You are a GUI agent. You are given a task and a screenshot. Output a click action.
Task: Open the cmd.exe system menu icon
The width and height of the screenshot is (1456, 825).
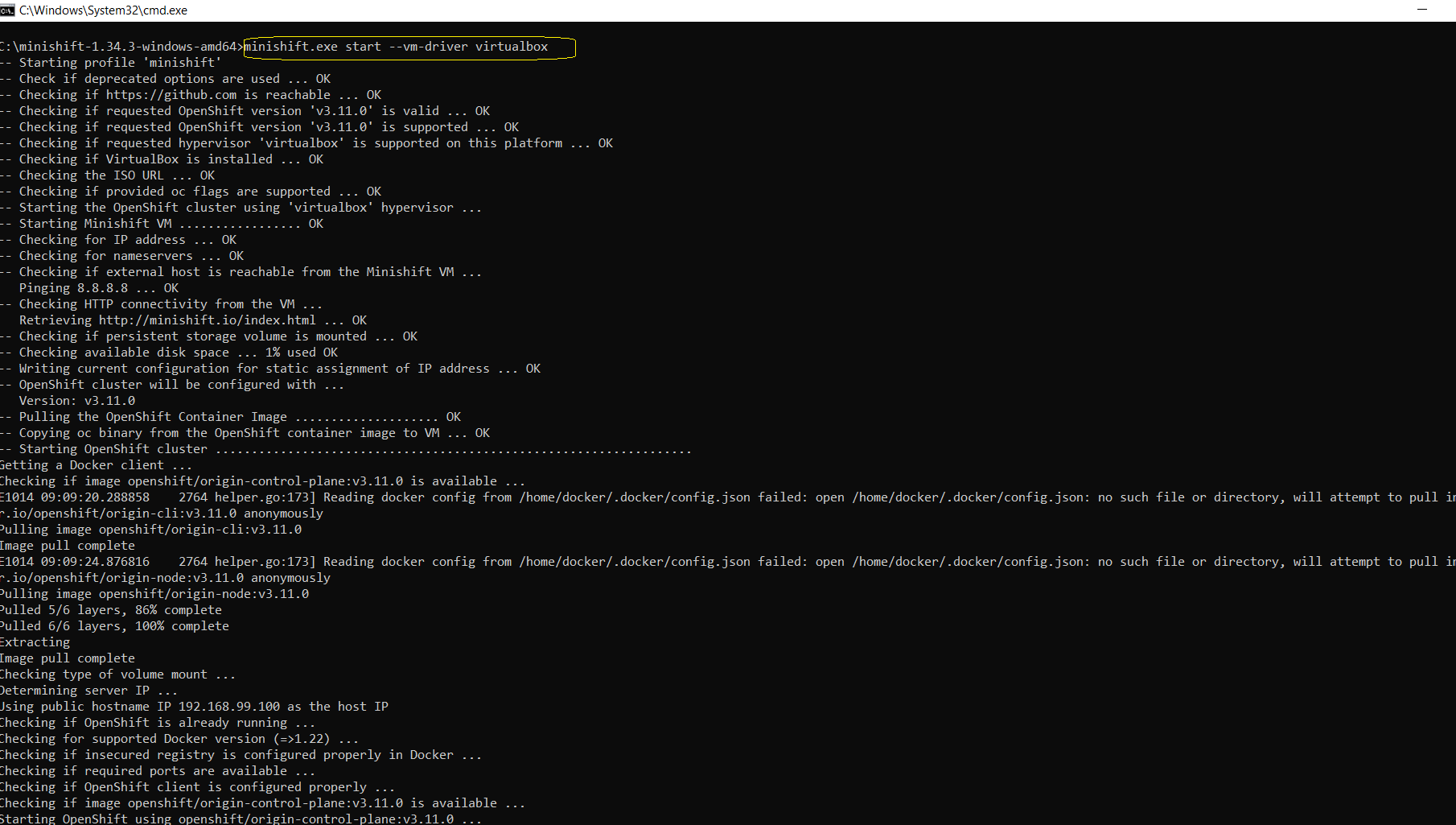(7, 10)
